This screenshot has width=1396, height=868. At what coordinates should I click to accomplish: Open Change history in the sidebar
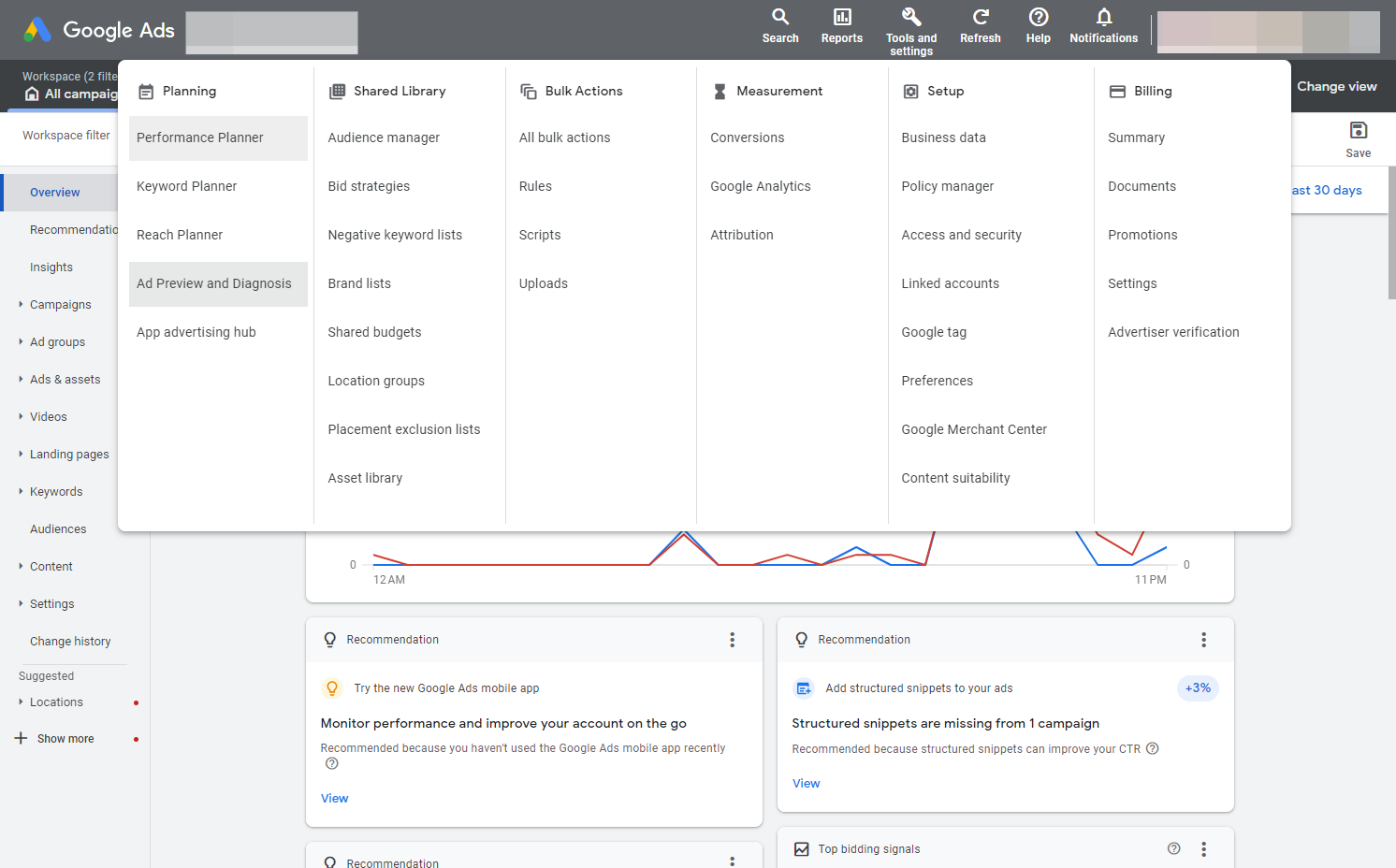(x=70, y=642)
